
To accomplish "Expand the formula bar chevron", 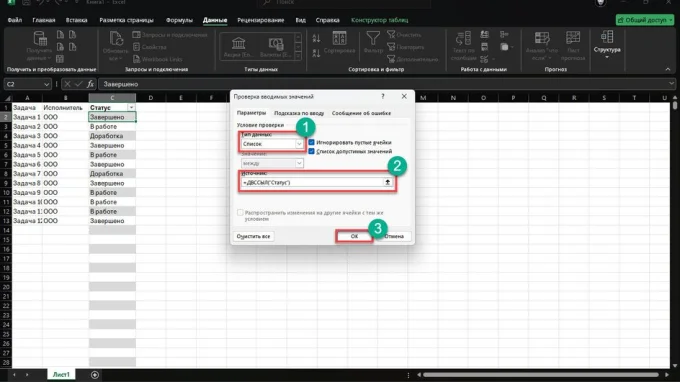I will pyautogui.click(x=671, y=84).
